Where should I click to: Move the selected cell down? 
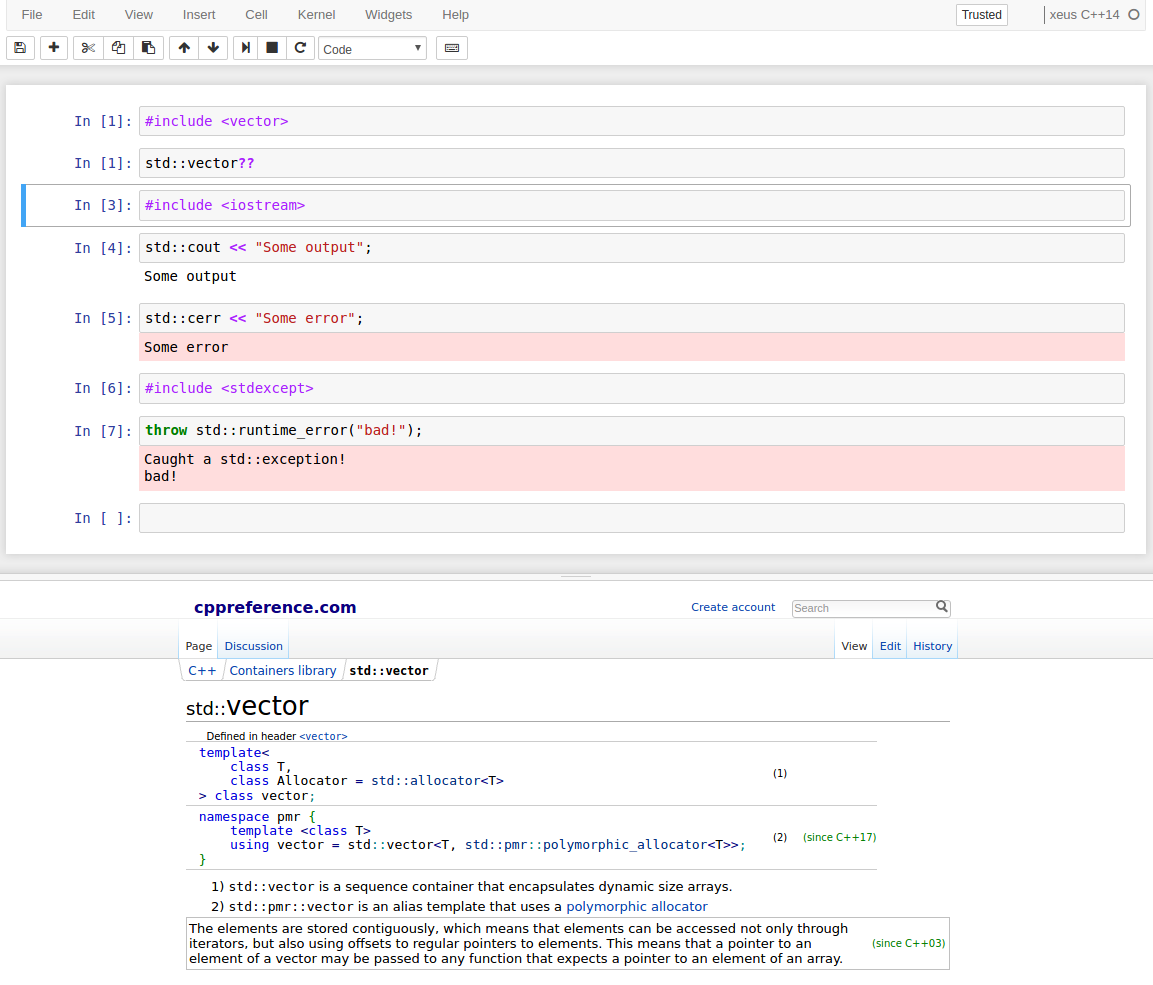tap(213, 47)
